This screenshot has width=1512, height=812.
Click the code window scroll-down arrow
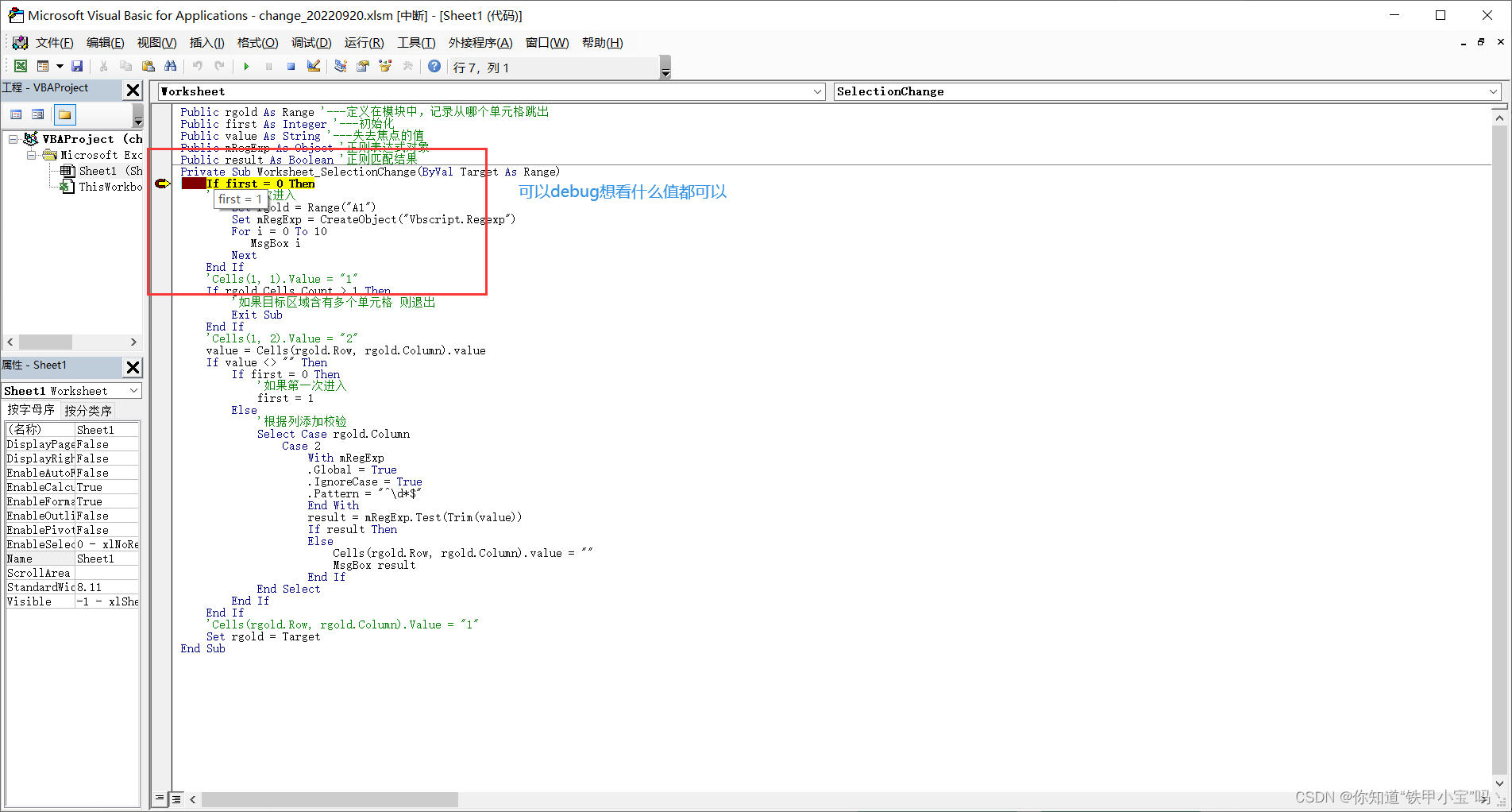(1499, 783)
